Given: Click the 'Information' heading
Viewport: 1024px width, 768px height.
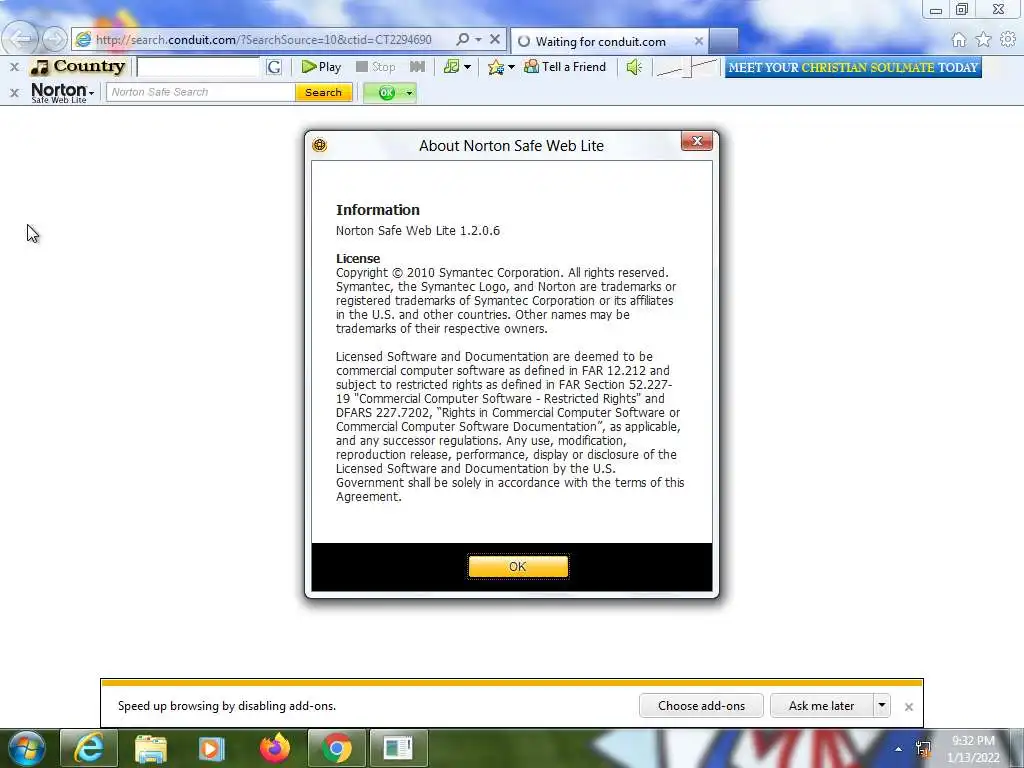Looking at the screenshot, I should (x=377, y=210).
